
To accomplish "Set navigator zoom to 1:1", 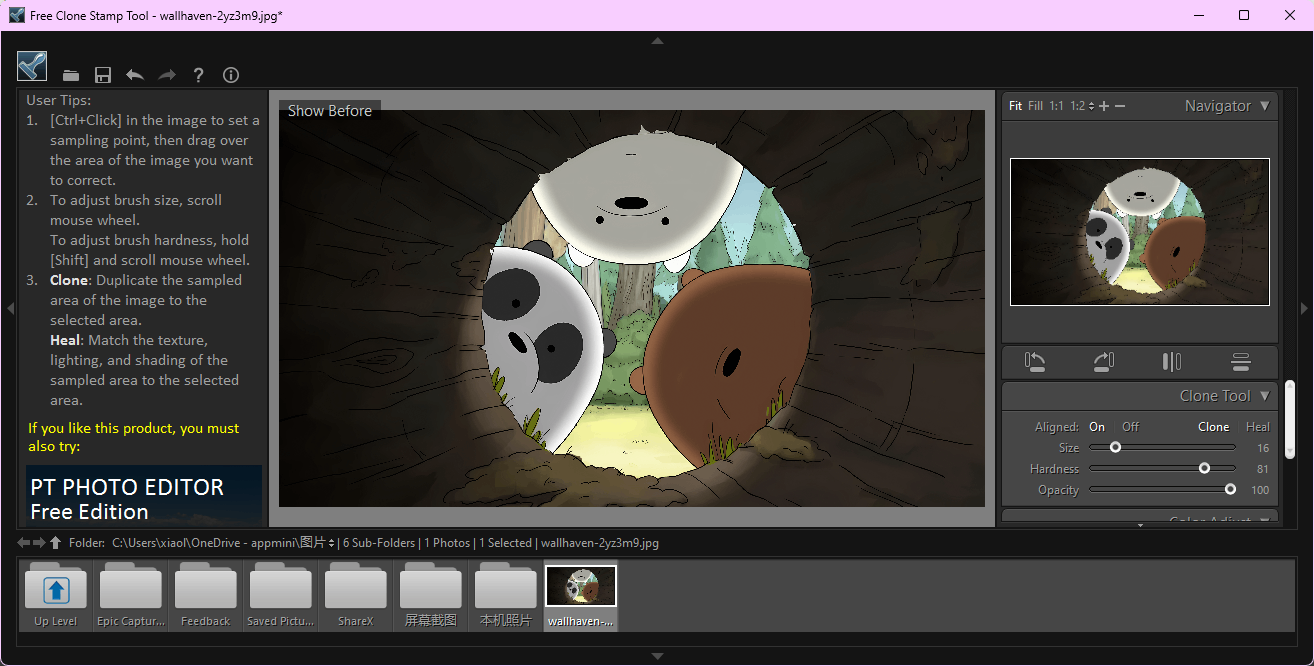I will pyautogui.click(x=1057, y=106).
